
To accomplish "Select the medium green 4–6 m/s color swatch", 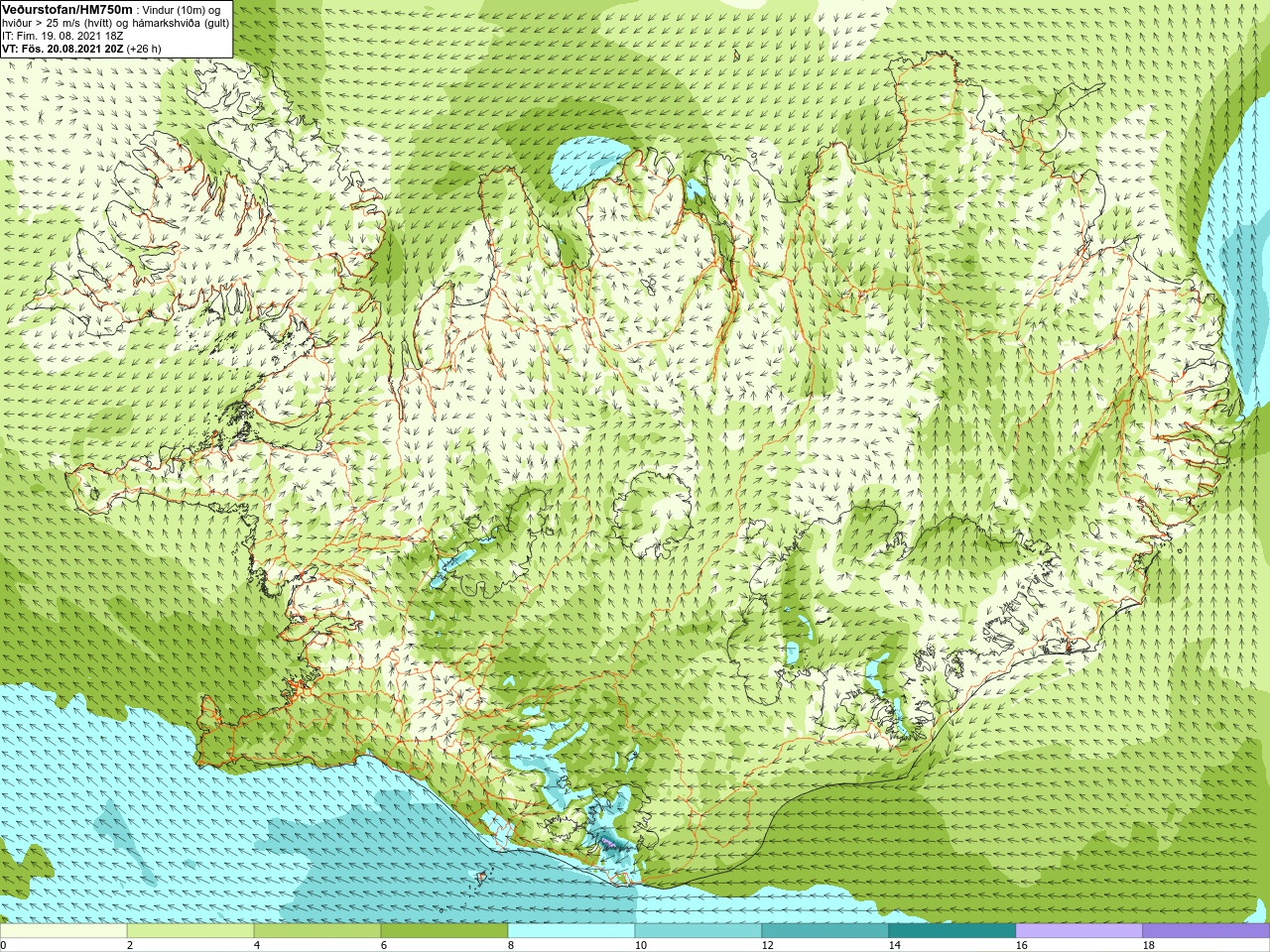I will tap(317, 931).
